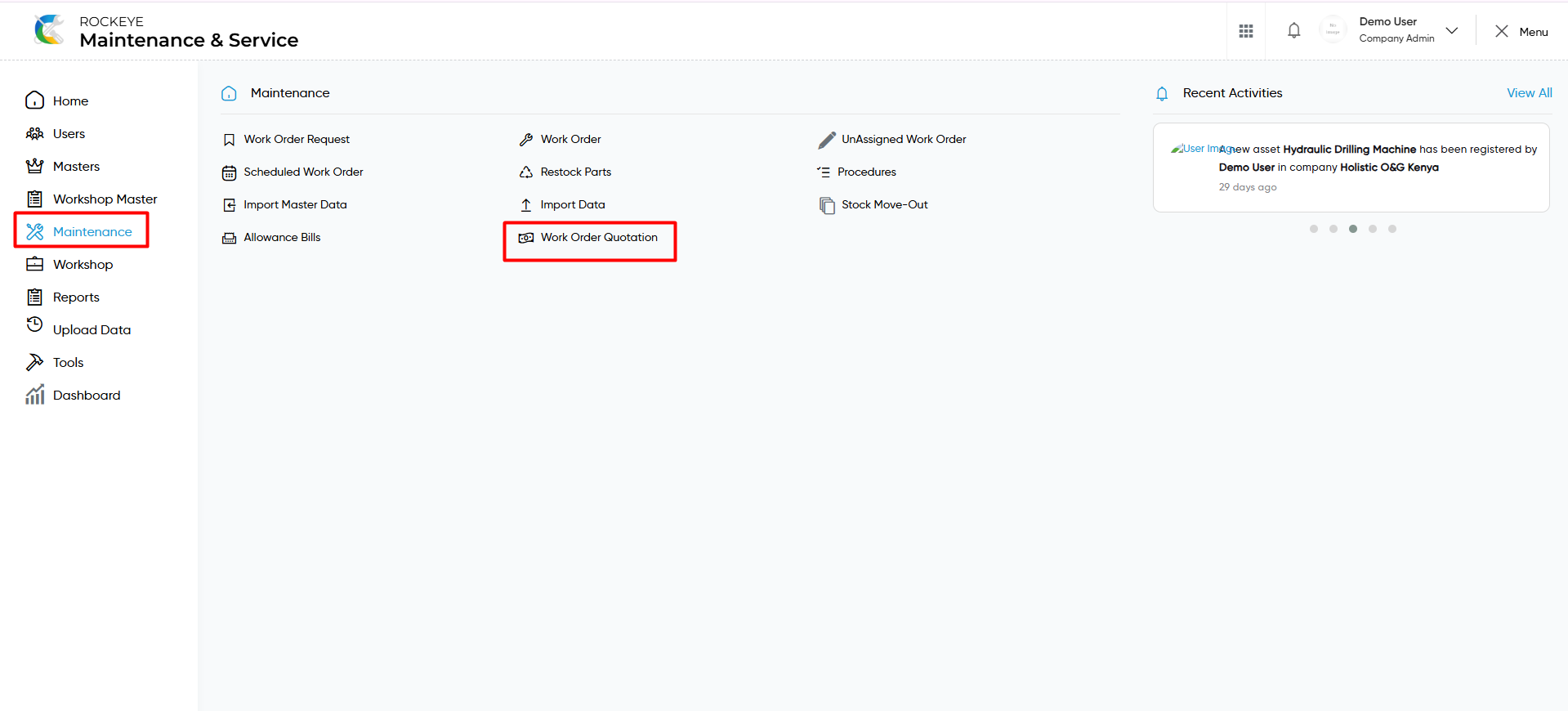Open the apps grid icon in header

coord(1246,31)
